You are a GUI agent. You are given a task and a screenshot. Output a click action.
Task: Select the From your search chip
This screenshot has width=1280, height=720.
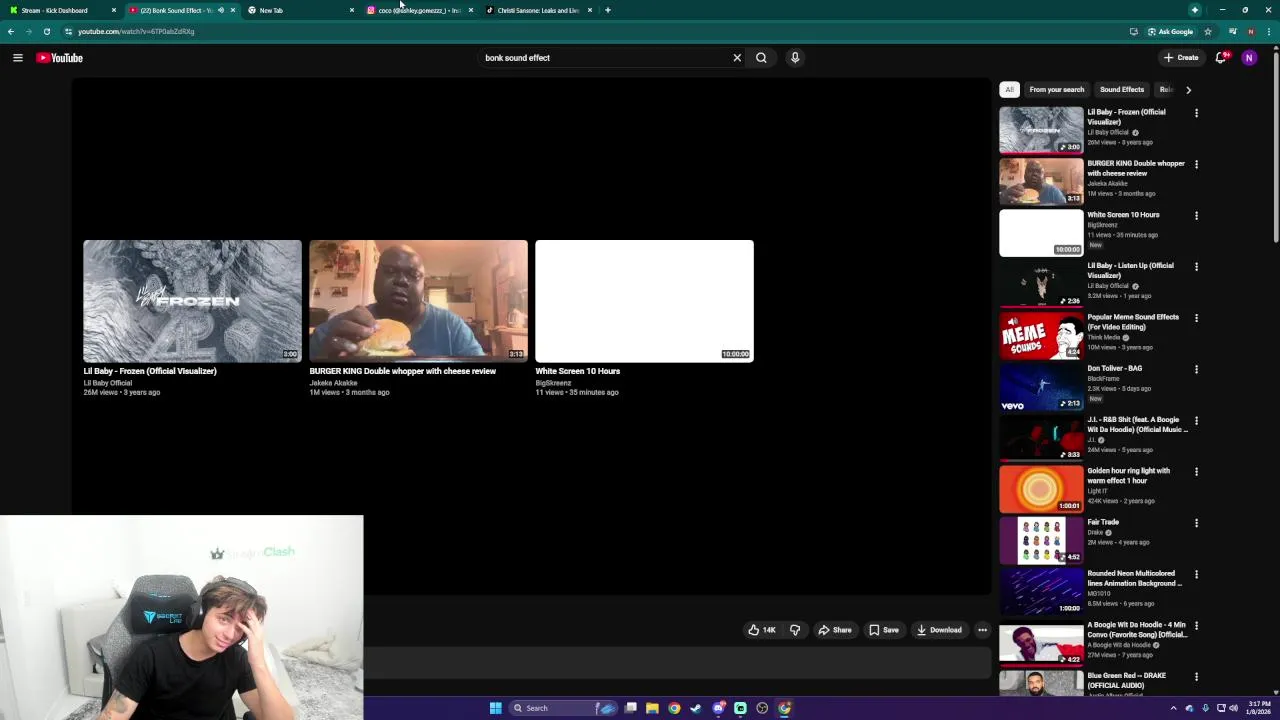[1056, 90]
